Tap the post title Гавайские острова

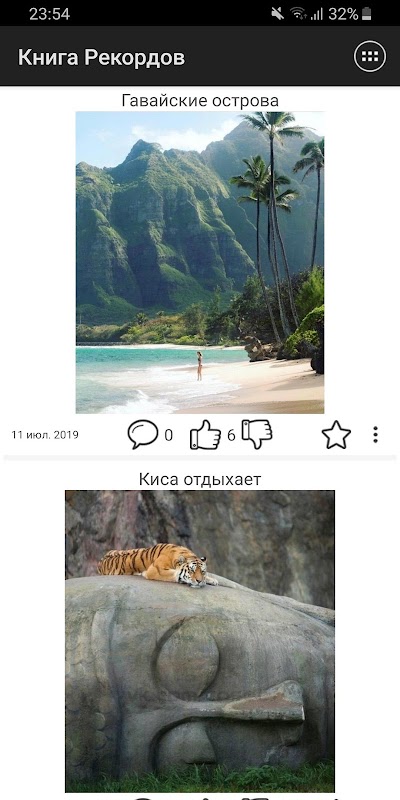point(200,101)
